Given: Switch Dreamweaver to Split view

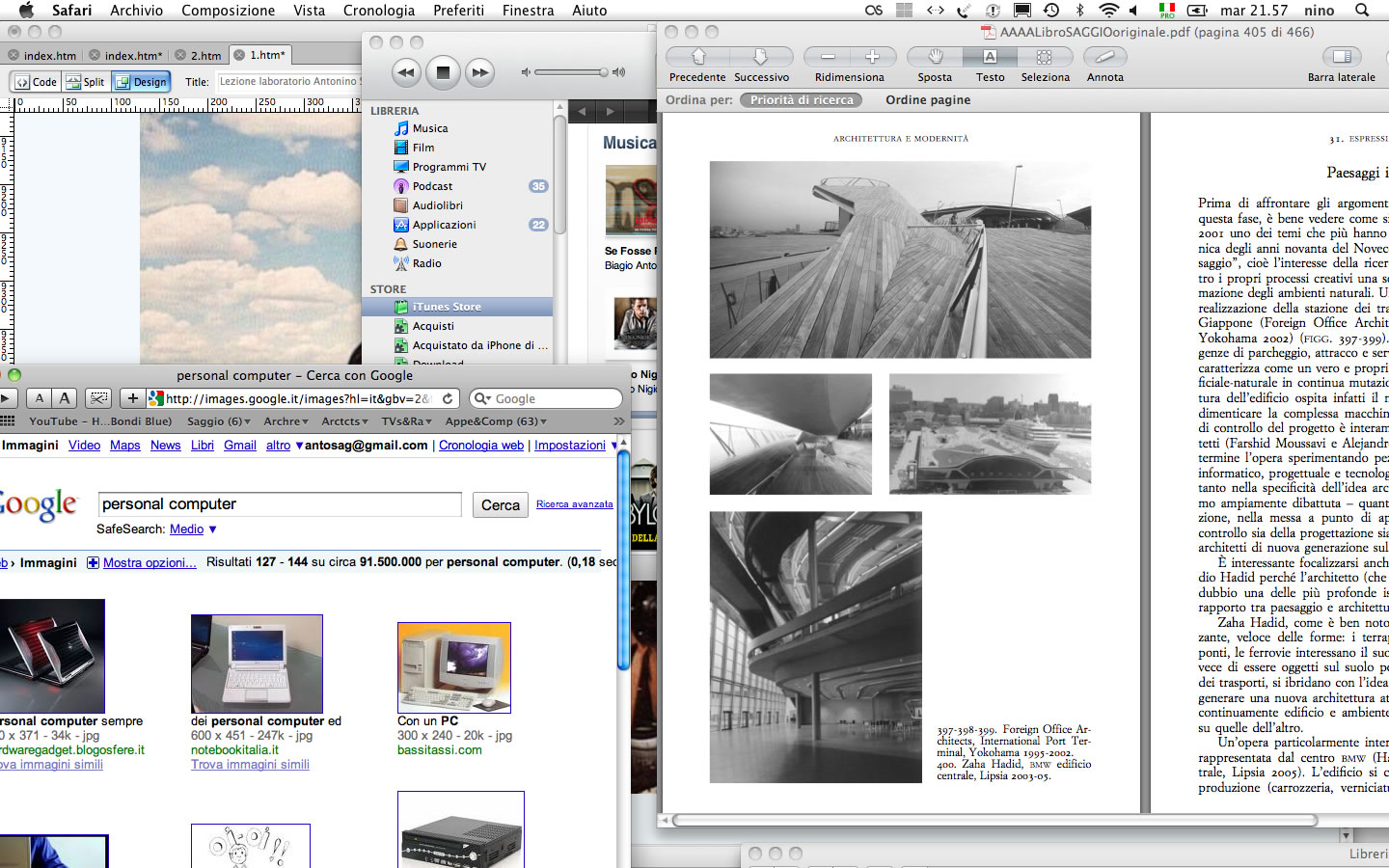Looking at the screenshot, I should coord(86,82).
